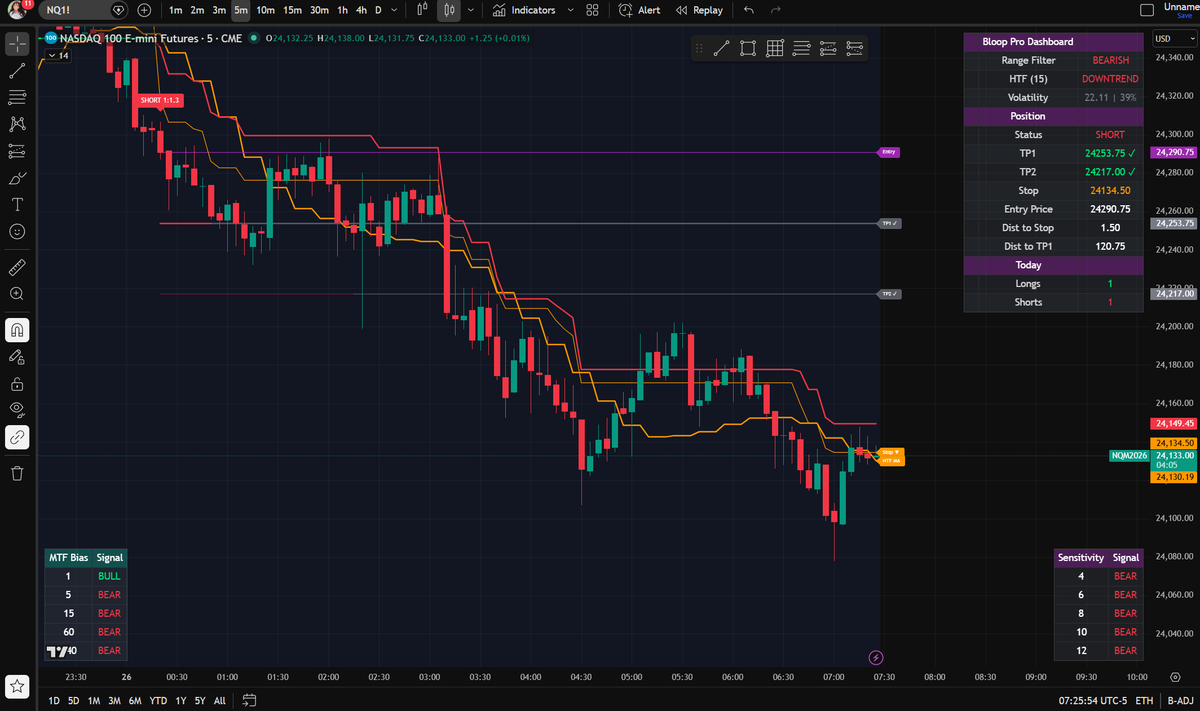The height and width of the screenshot is (711, 1200).
Task: Start bar Replay mode
Action: 699,10
